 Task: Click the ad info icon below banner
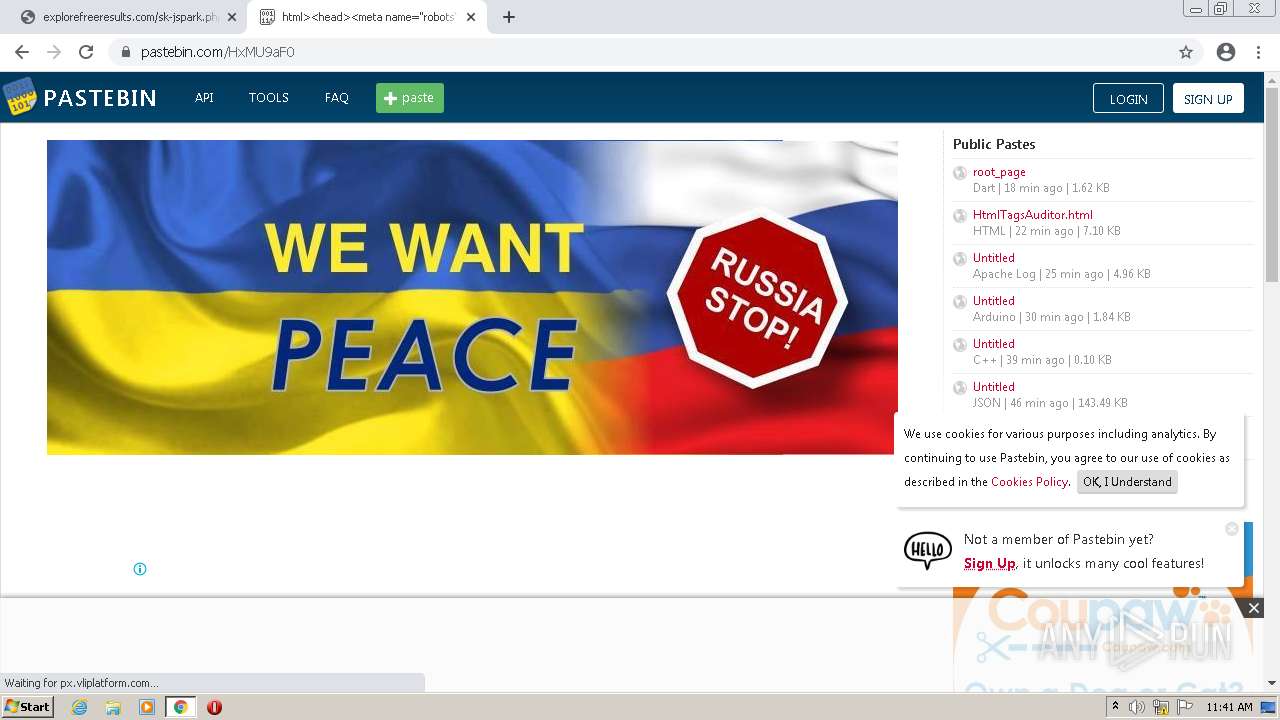(x=140, y=569)
